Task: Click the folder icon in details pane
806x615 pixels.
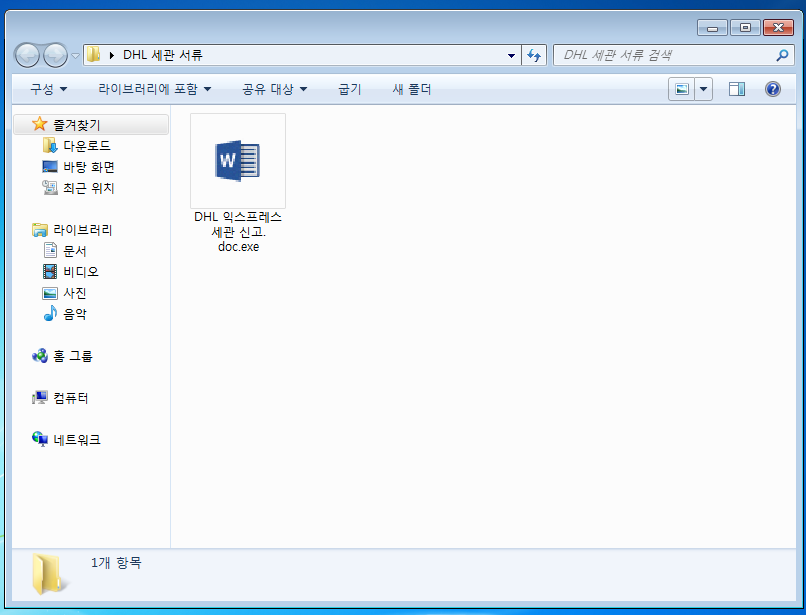Action: point(49,574)
